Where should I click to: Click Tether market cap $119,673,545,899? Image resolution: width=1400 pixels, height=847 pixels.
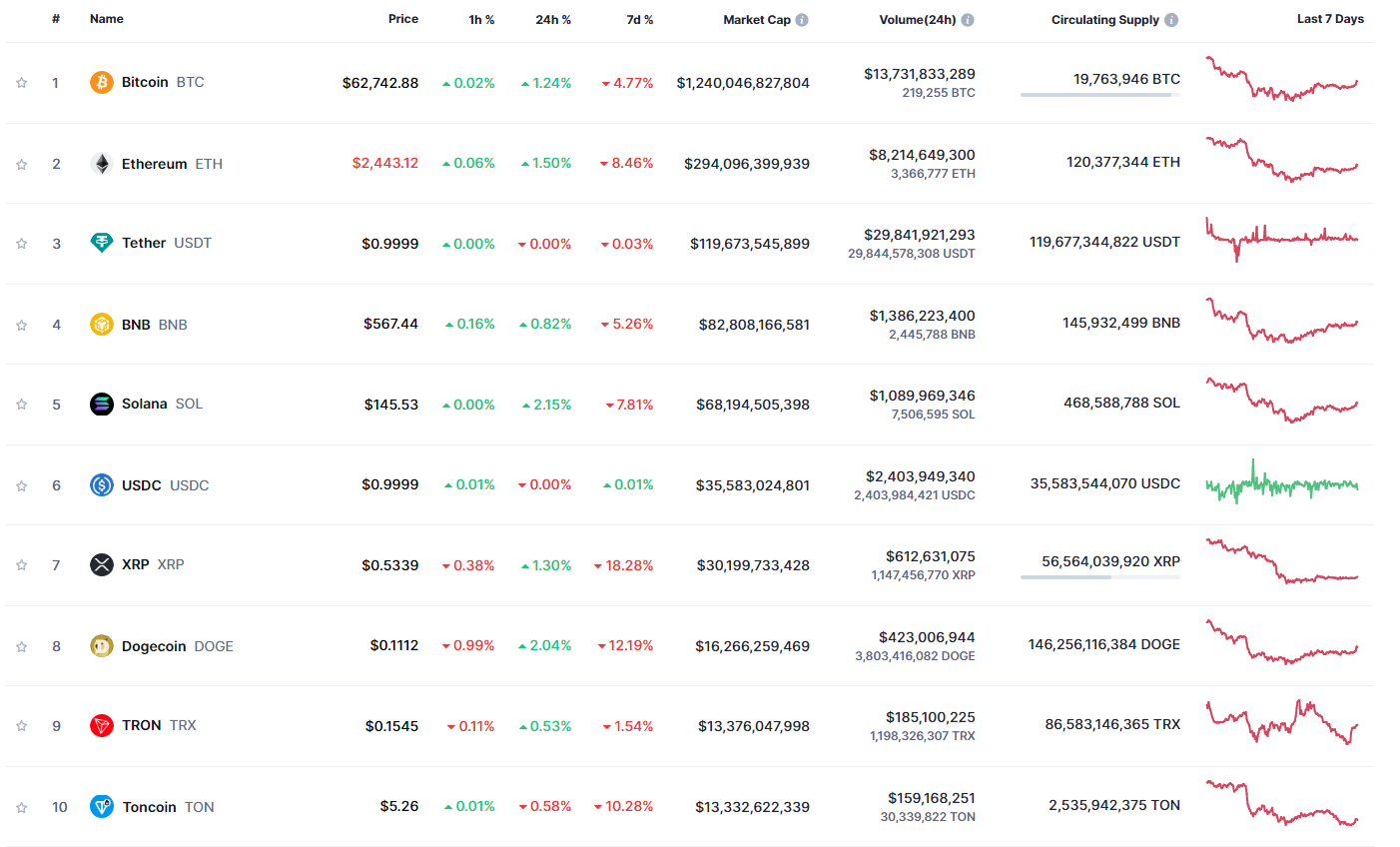(x=750, y=244)
